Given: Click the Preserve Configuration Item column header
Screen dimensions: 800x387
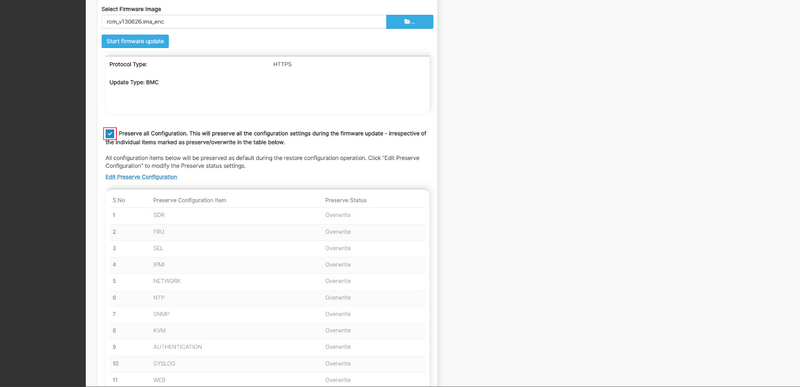Looking at the screenshot, I should pyautogui.click(x=190, y=200).
